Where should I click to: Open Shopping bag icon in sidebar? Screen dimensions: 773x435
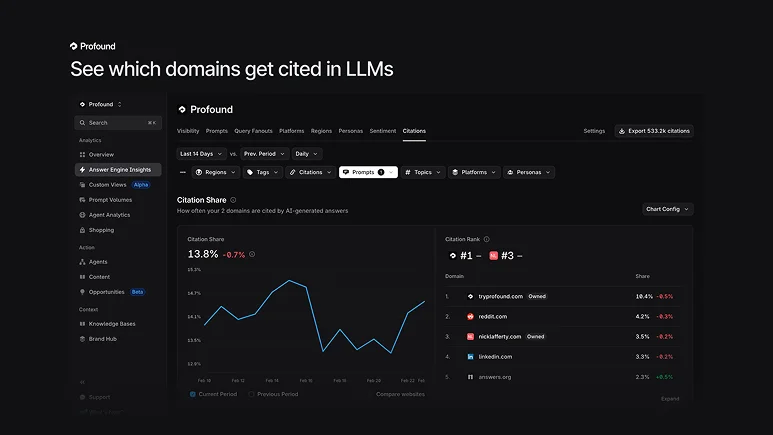pyautogui.click(x=82, y=230)
